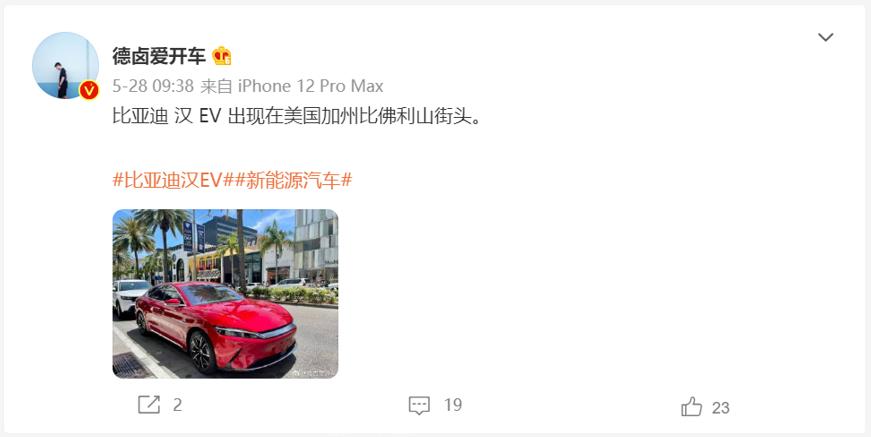
Task: Click the like count 23
Action: pos(720,408)
